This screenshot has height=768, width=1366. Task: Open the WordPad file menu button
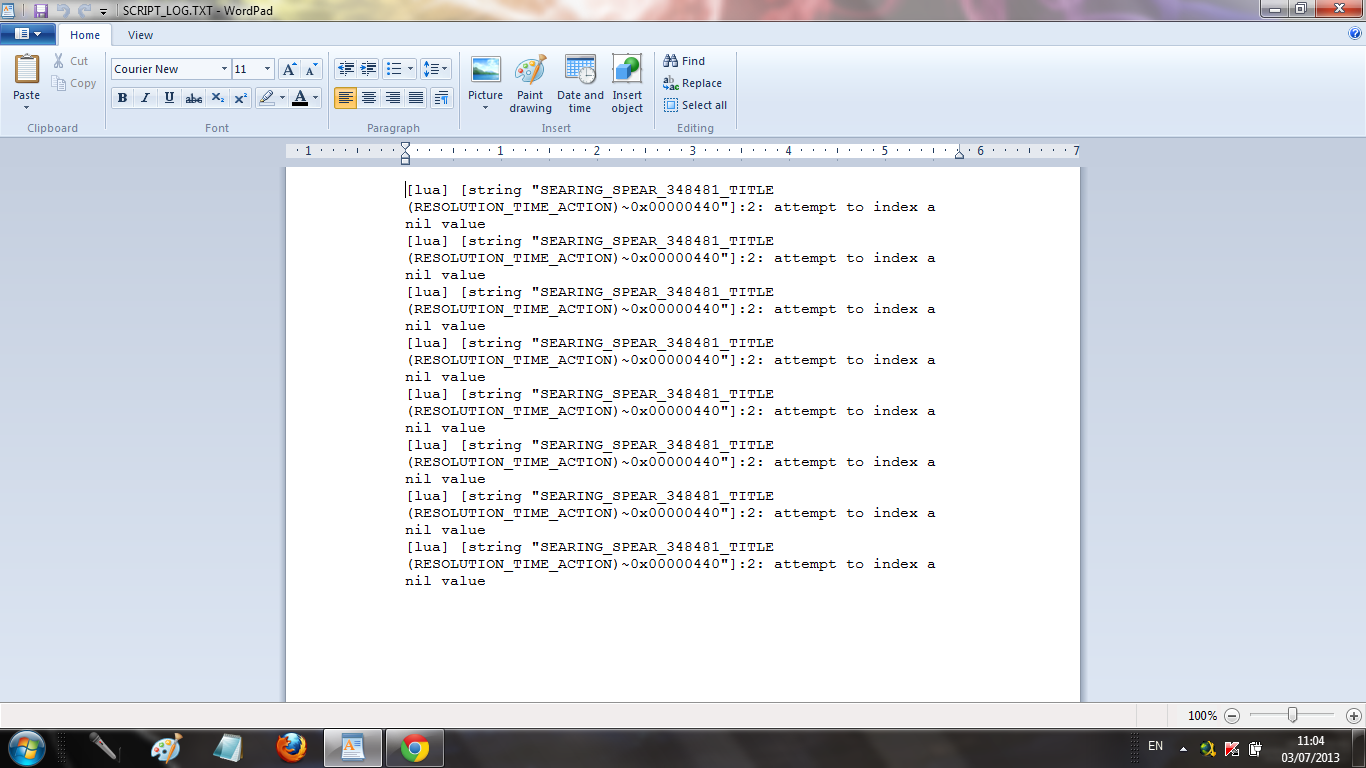tap(28, 34)
